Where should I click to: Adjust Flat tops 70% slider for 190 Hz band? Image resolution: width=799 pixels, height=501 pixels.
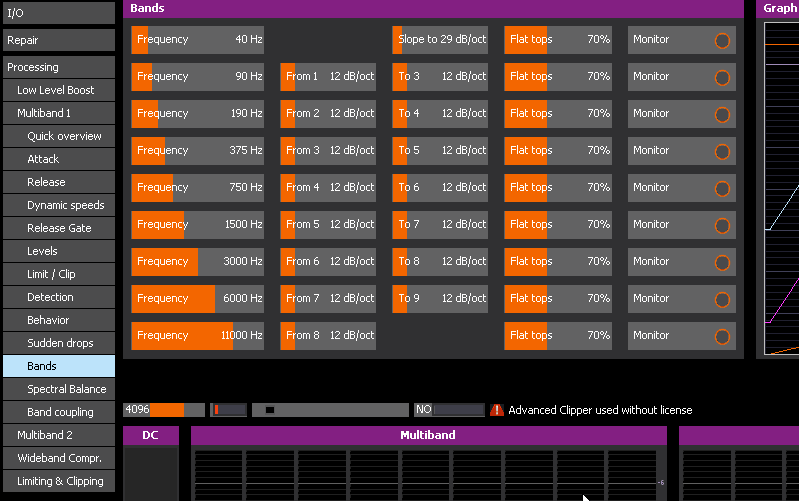(x=557, y=113)
